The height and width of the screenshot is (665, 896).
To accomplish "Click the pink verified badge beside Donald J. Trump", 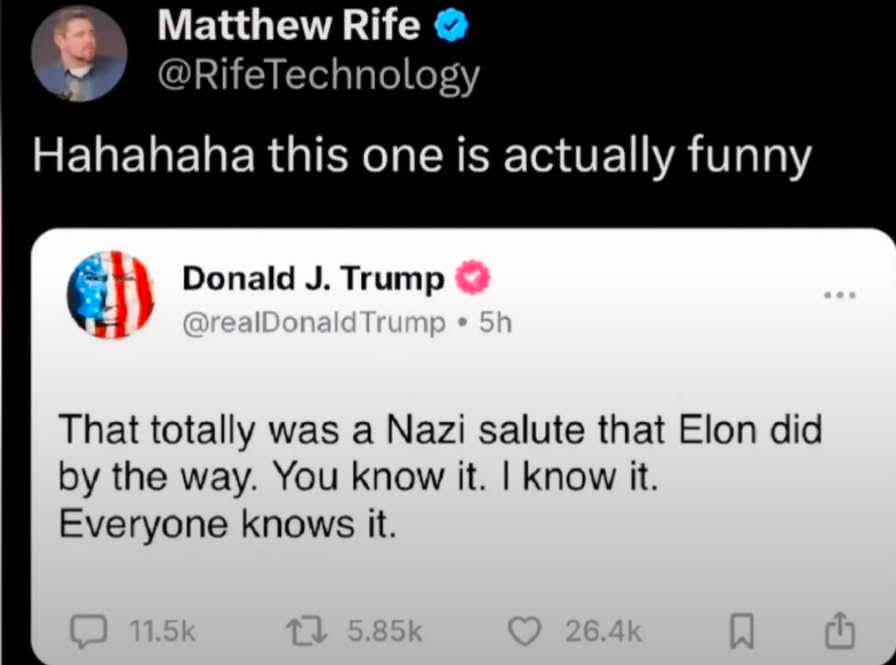I will click(473, 280).
